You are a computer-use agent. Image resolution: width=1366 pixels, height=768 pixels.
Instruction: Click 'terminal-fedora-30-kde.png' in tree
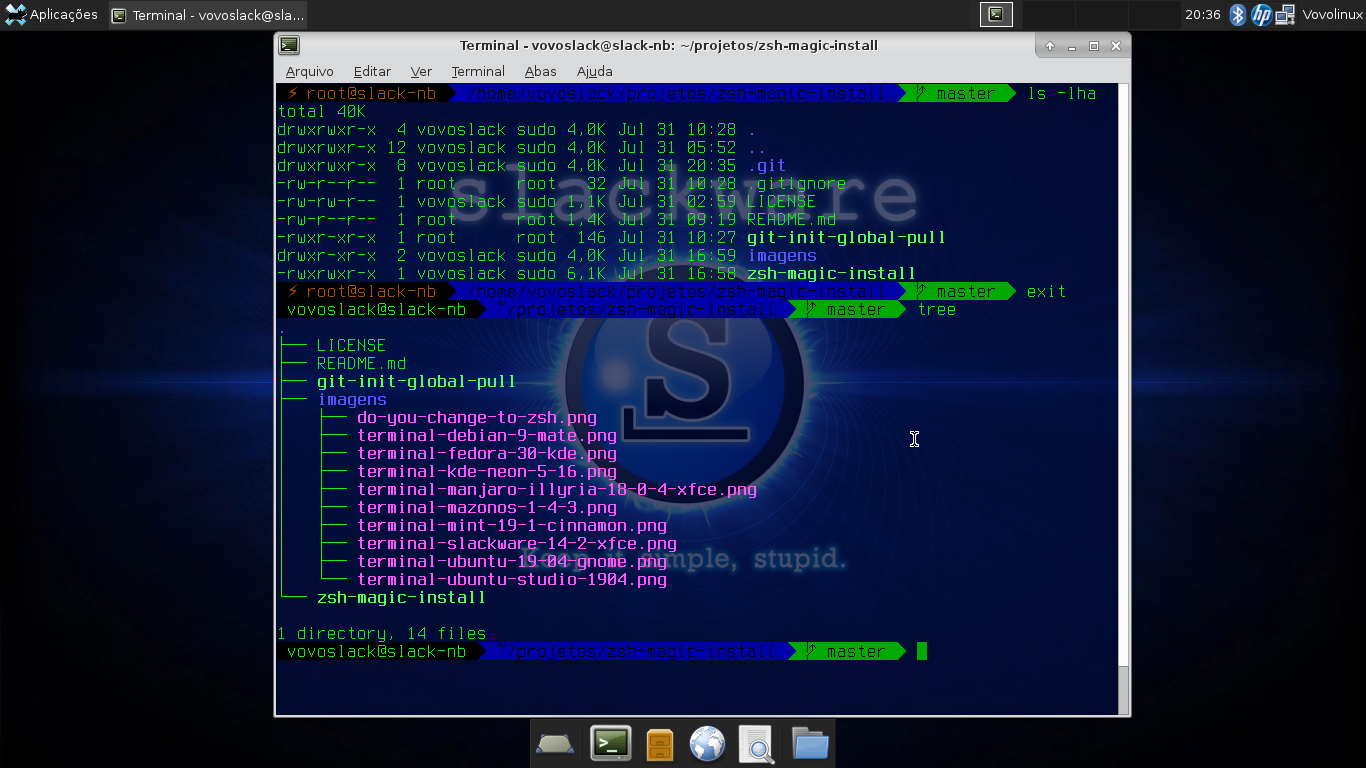coord(487,454)
